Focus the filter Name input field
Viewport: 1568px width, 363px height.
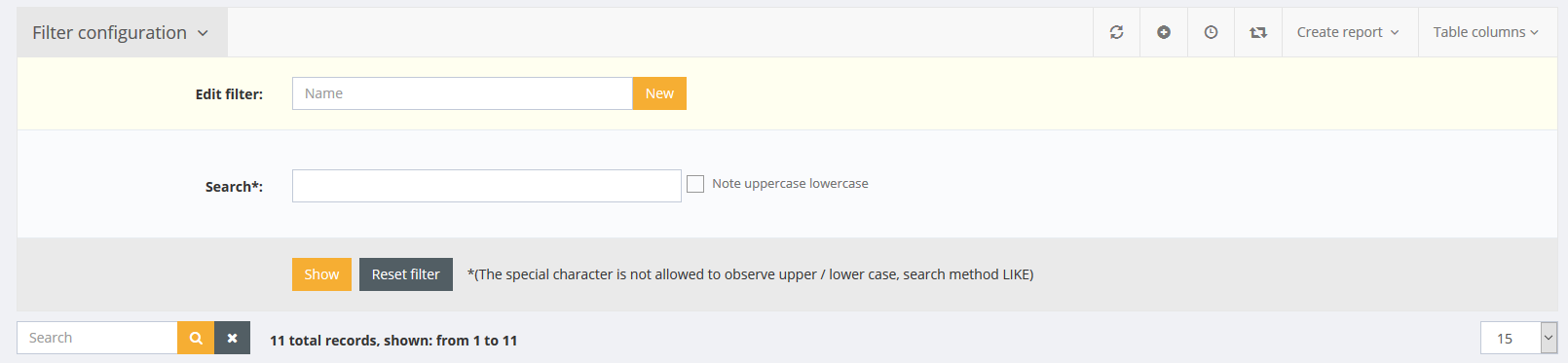pyautogui.click(x=463, y=93)
